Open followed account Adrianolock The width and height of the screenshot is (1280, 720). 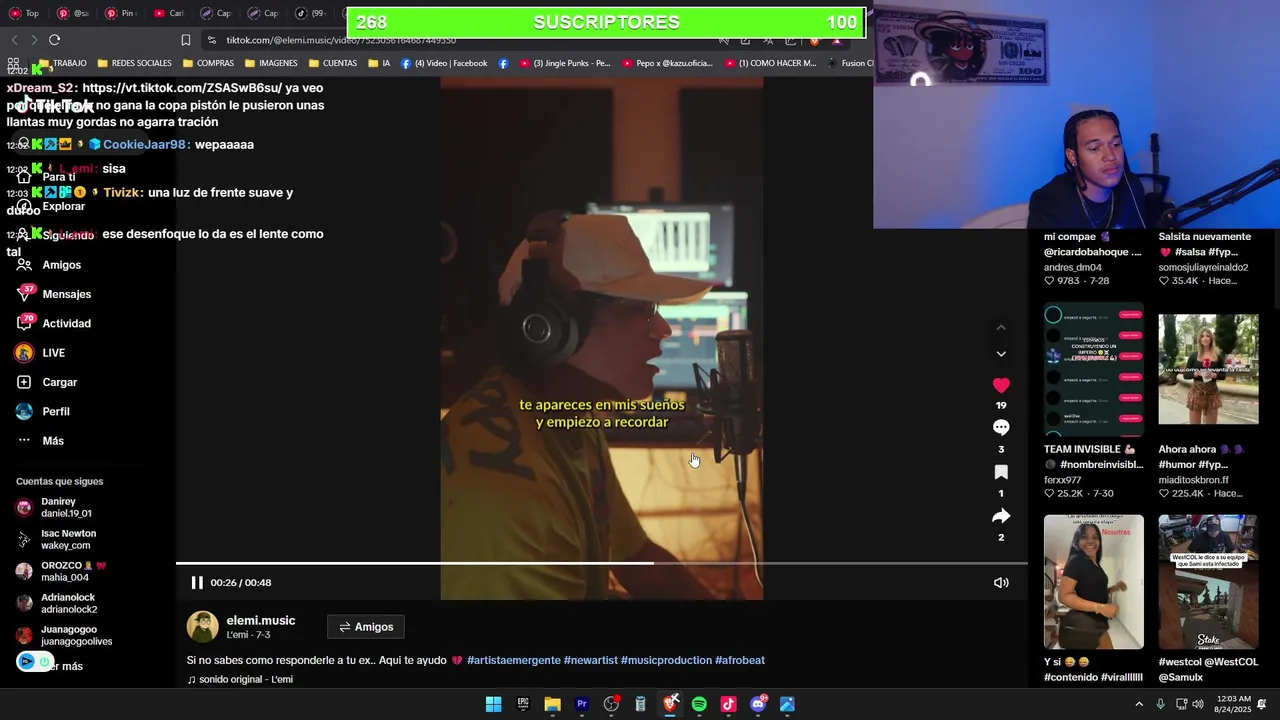click(x=58, y=603)
